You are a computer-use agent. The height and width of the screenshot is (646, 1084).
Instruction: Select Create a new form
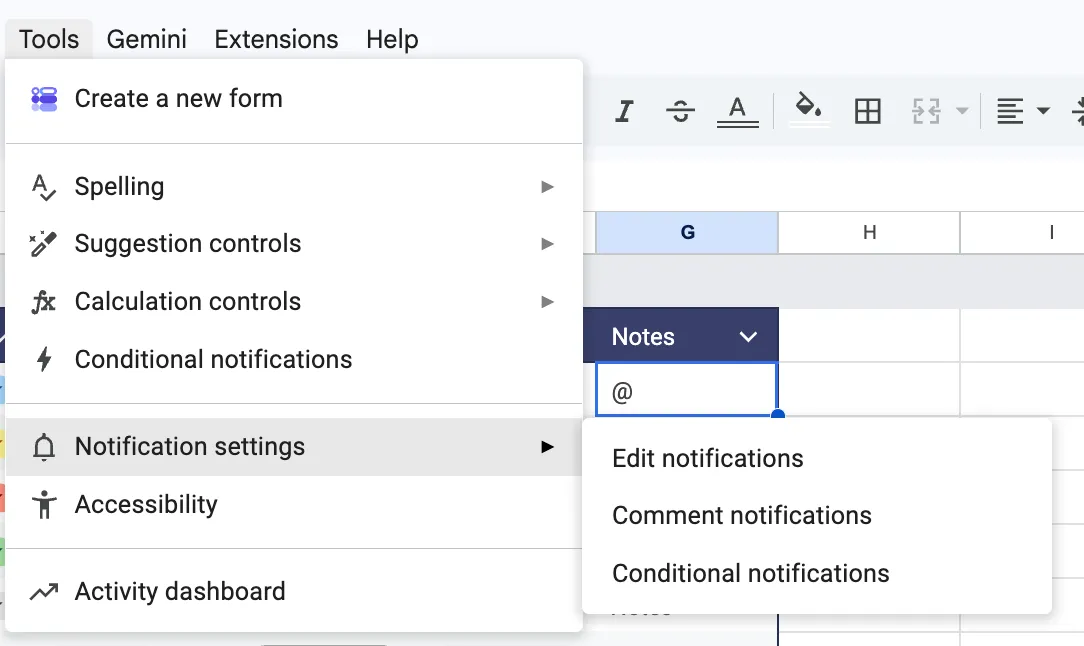294,99
